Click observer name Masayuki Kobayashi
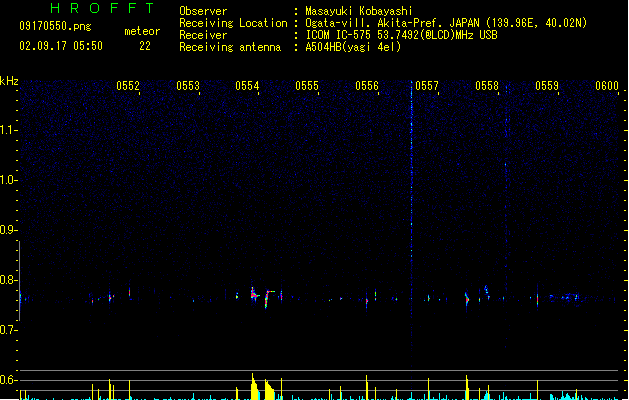The width and height of the screenshot is (629, 400). pyautogui.click(x=359, y=11)
